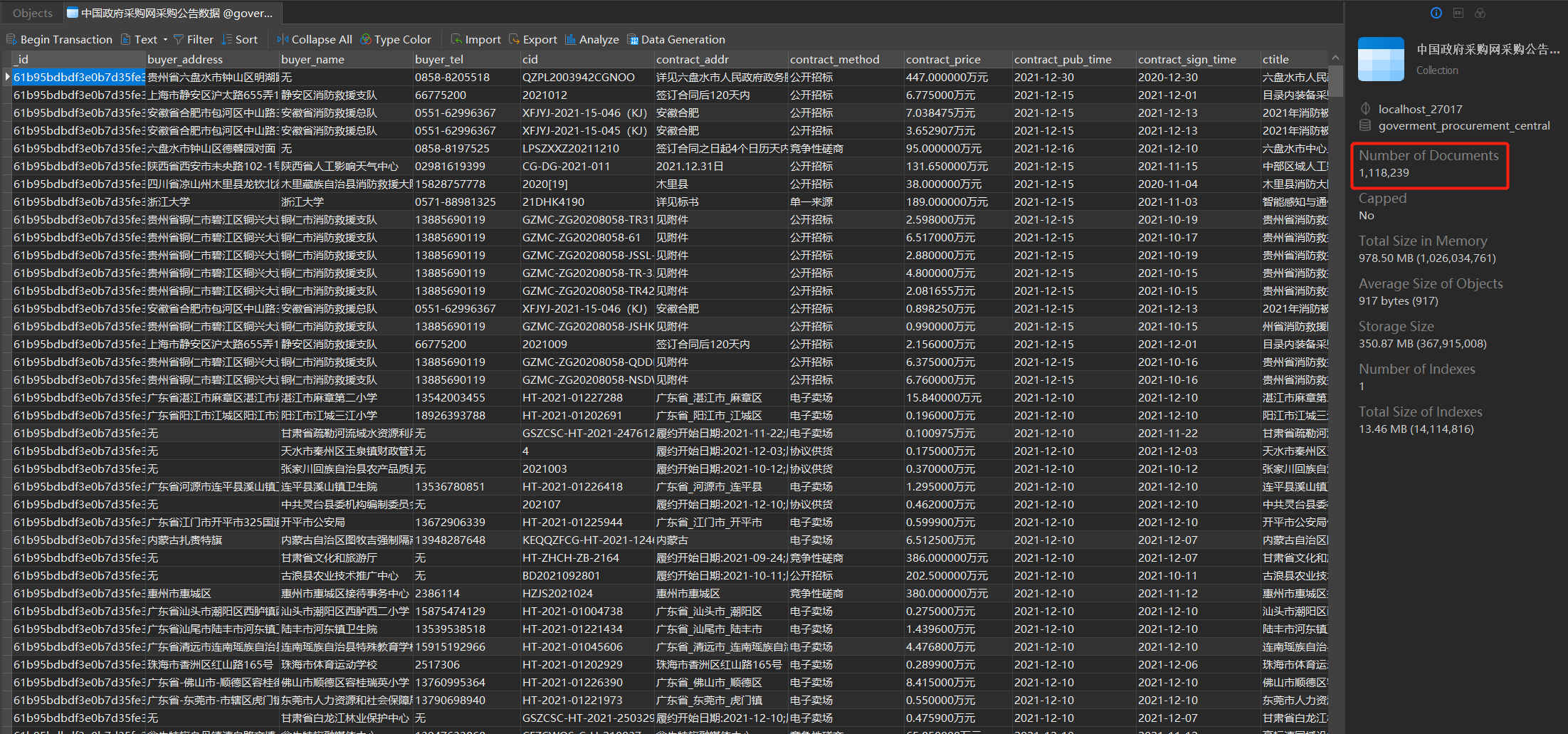The image size is (1568, 734).
Task: Open the Type Color option
Action: click(x=395, y=40)
